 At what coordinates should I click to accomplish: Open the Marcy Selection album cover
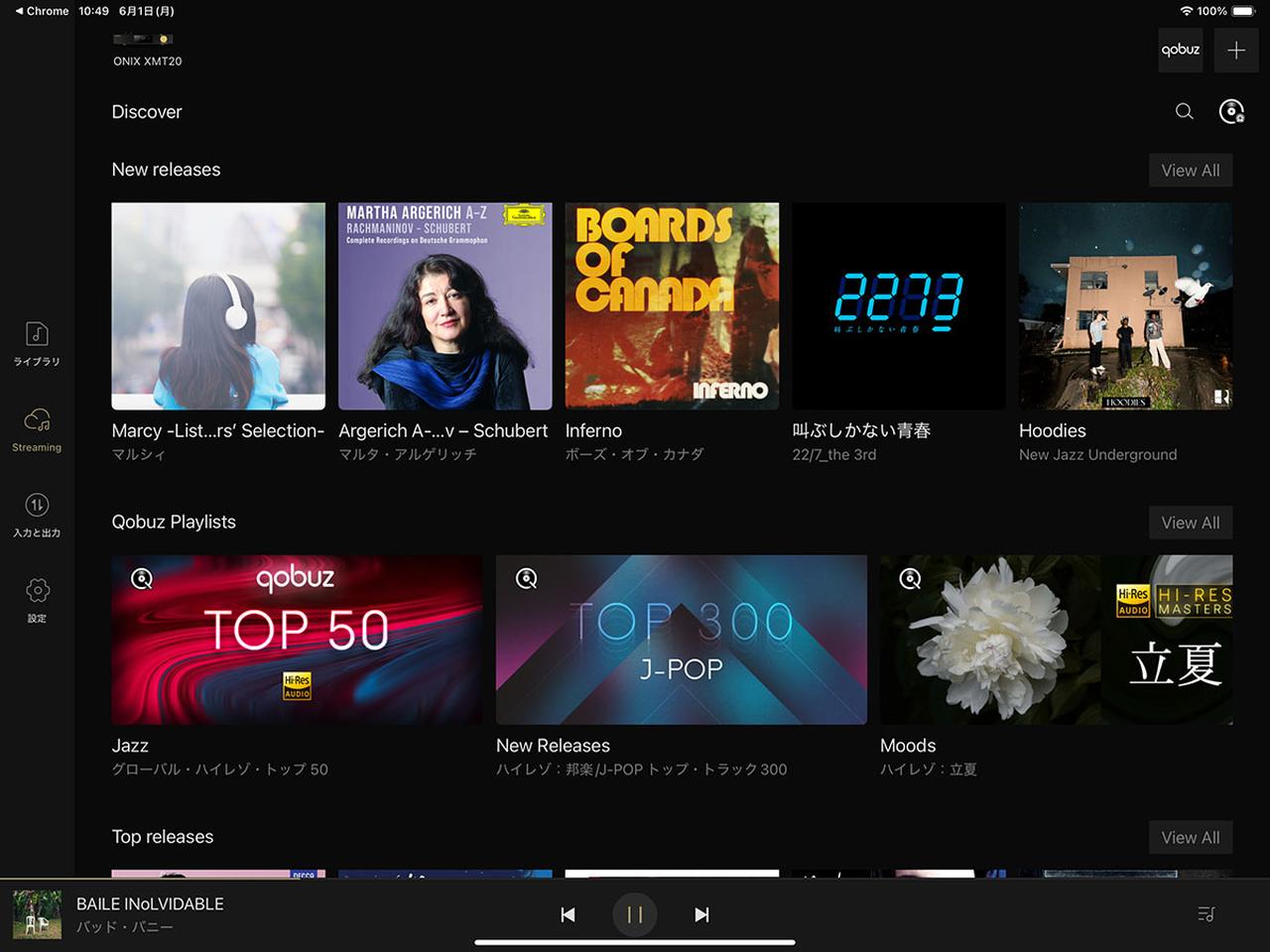pos(218,306)
